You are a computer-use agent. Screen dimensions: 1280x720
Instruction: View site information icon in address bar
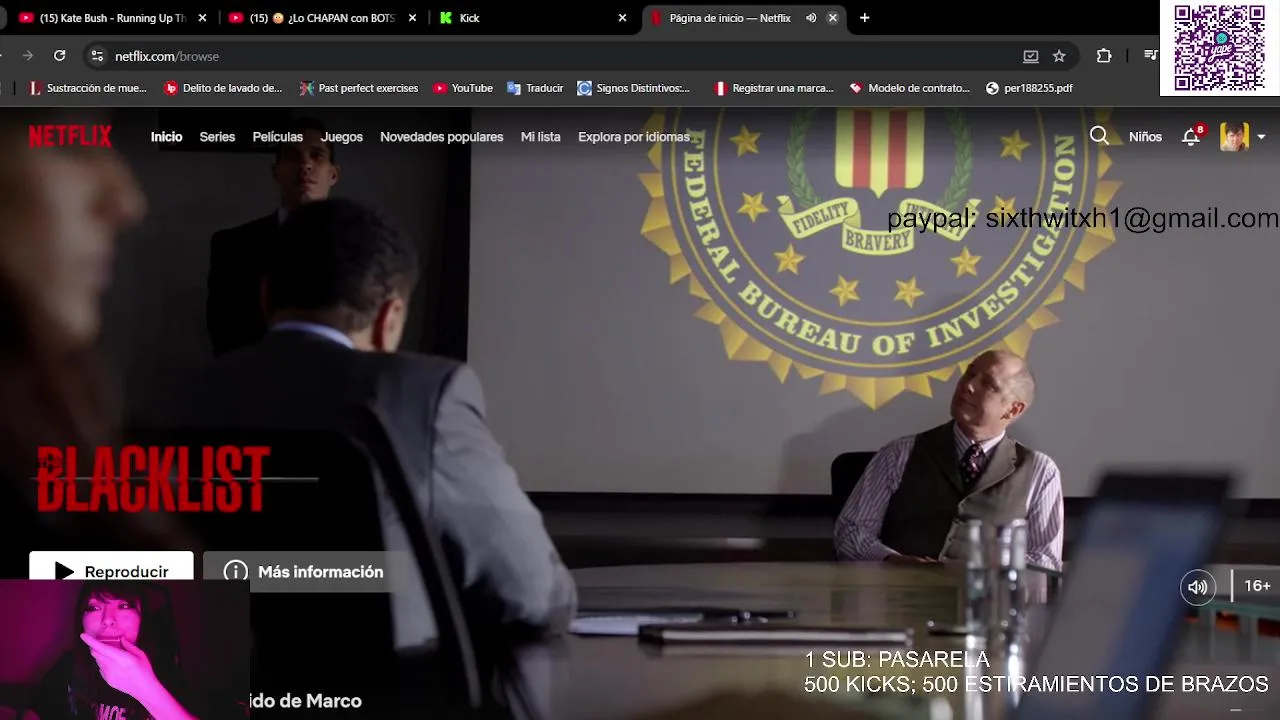(x=97, y=56)
